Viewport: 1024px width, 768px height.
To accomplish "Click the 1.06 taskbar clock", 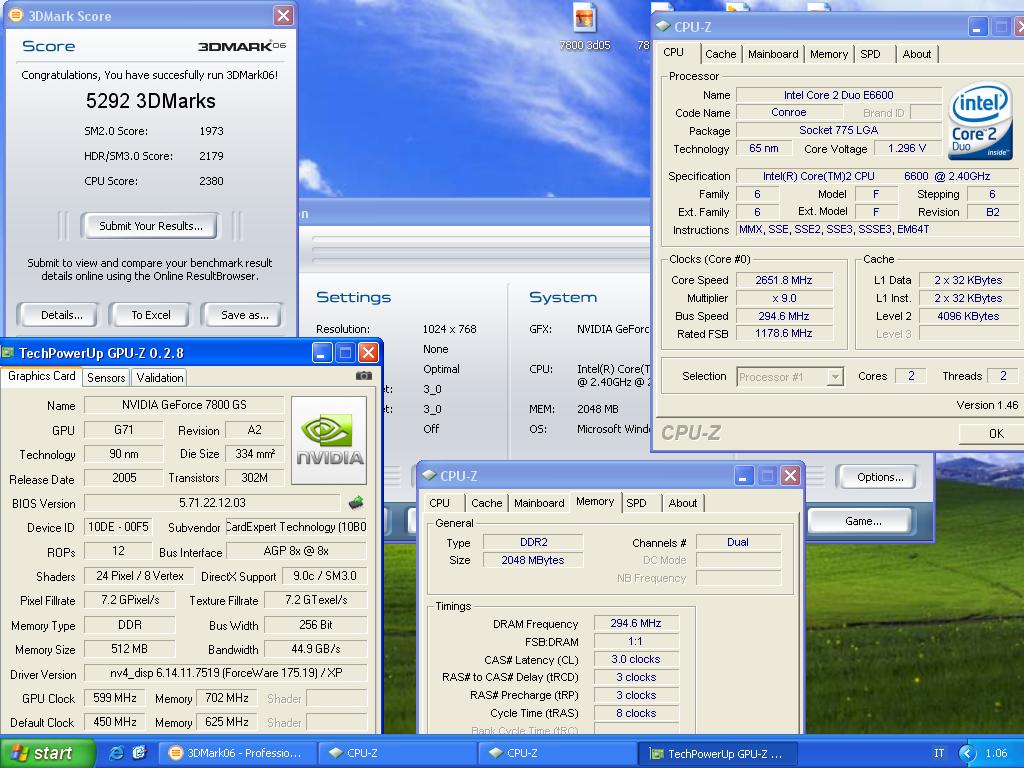I will pyautogui.click(x=997, y=753).
